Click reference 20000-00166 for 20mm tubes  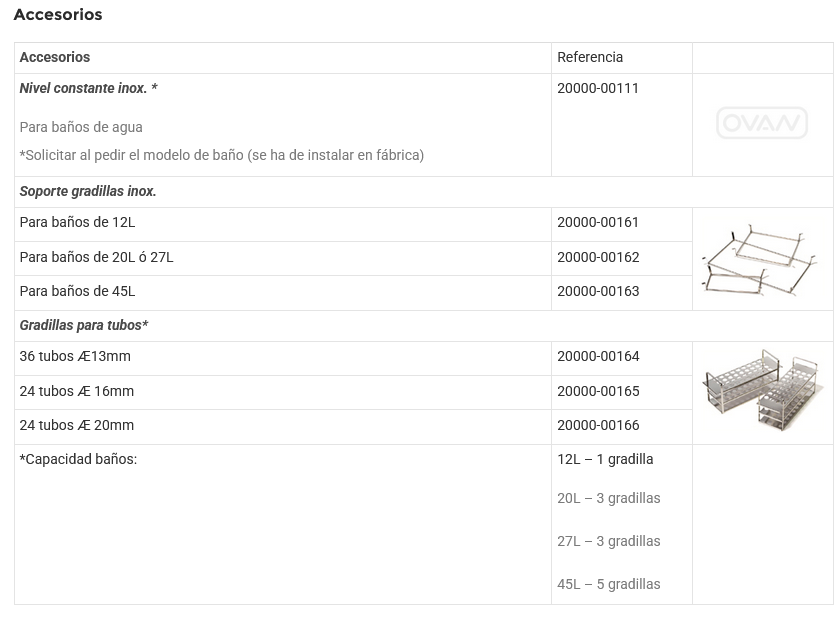pyautogui.click(x=598, y=425)
